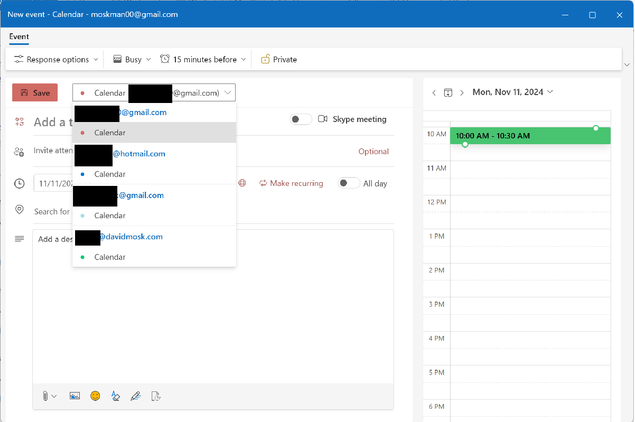
Task: Click the hotmail.com account header
Action: [154, 153]
